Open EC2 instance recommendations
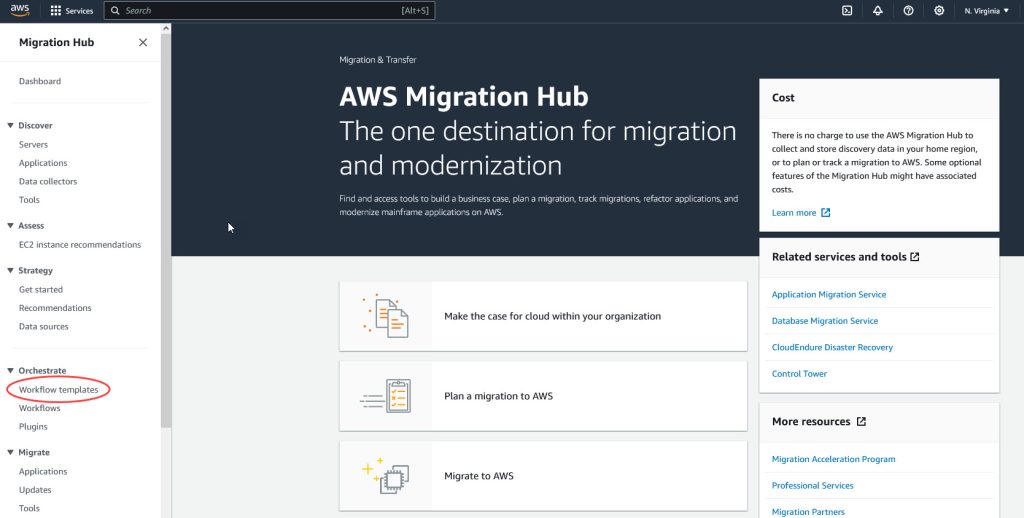Image resolution: width=1024 pixels, height=518 pixels. [80, 244]
